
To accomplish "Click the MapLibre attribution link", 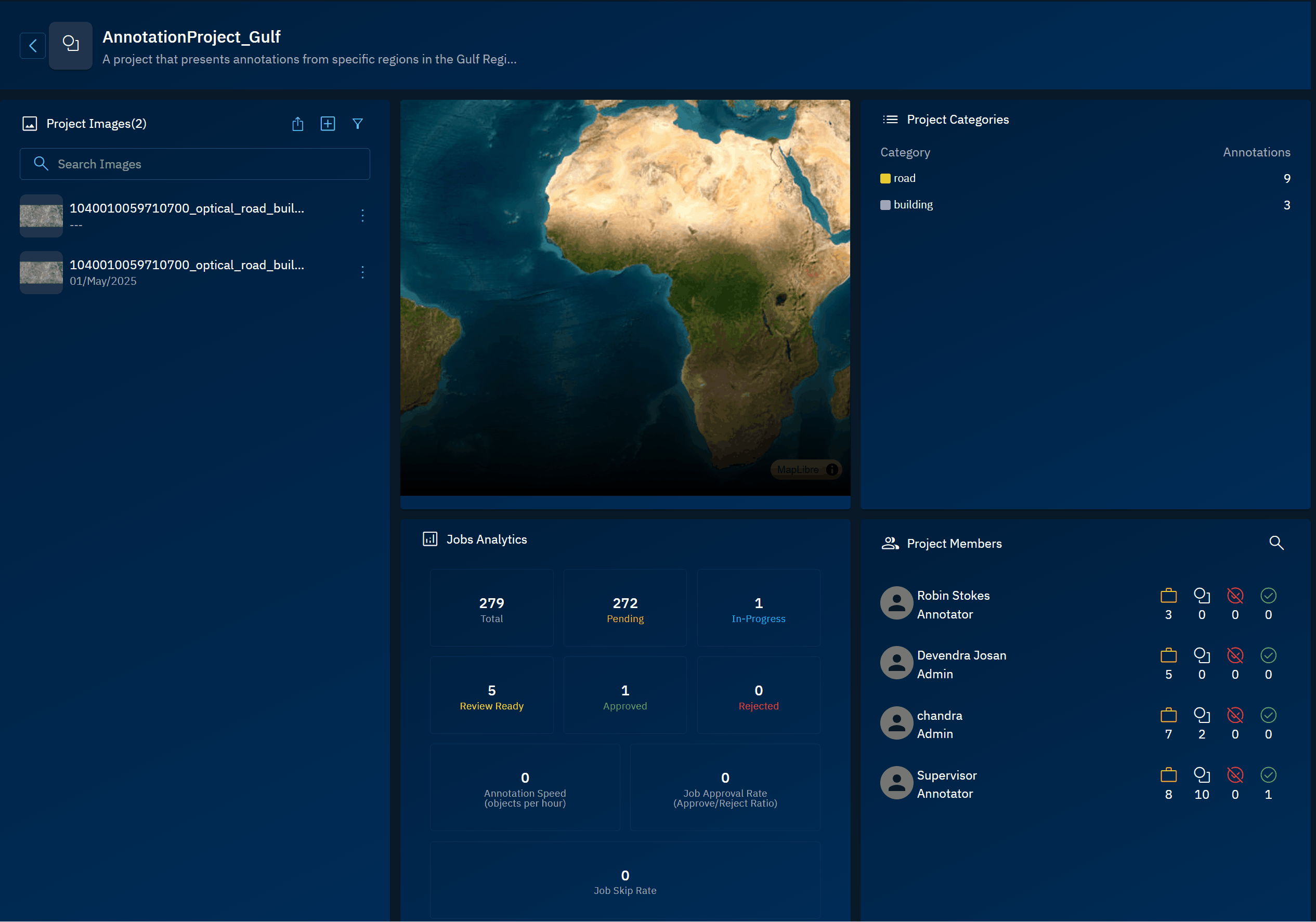I will tap(797, 469).
